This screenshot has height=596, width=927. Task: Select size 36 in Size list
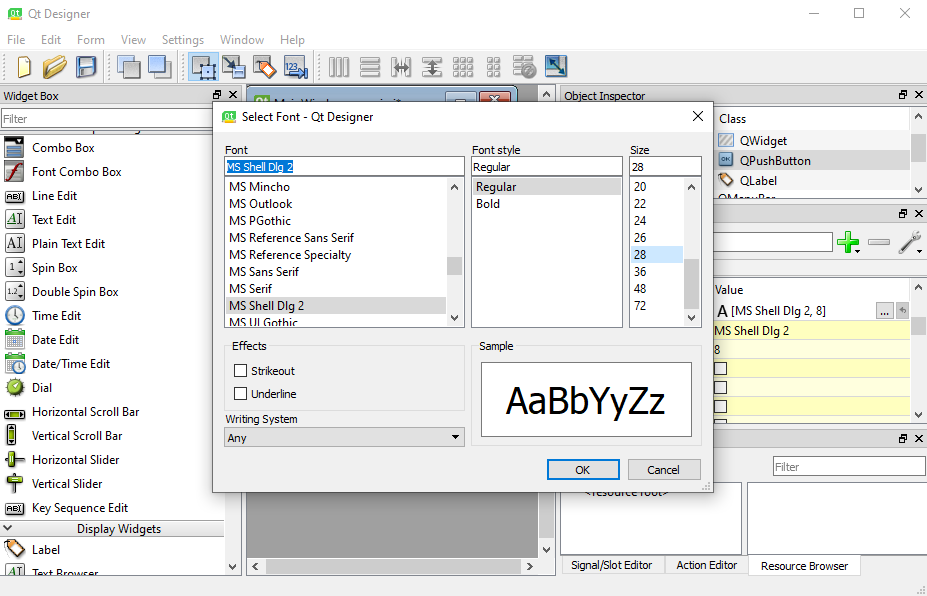click(640, 272)
